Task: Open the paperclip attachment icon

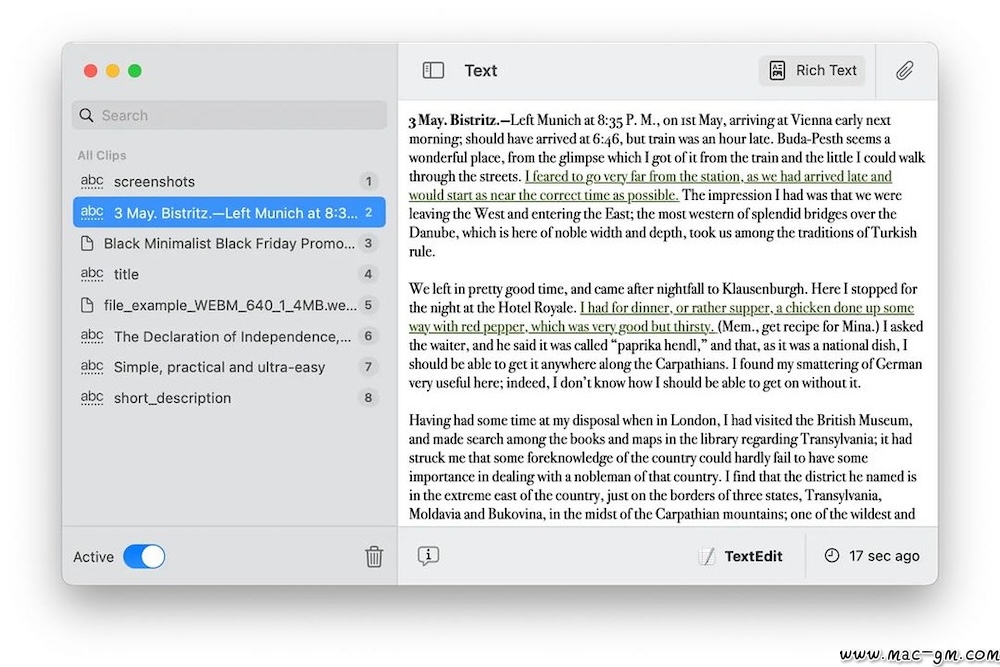Action: [x=904, y=70]
